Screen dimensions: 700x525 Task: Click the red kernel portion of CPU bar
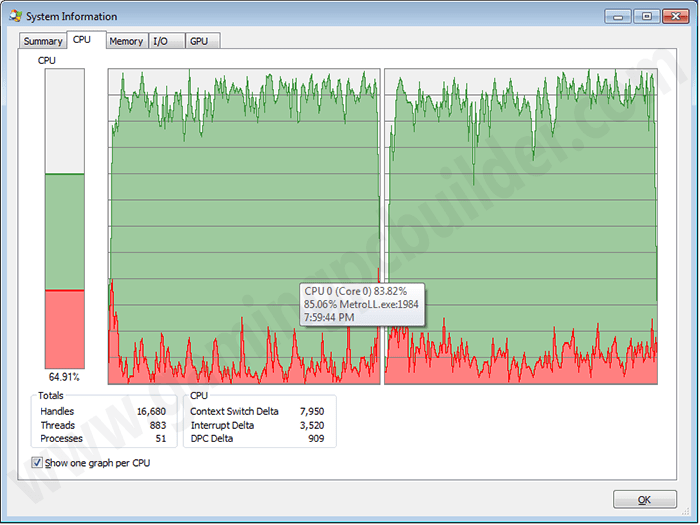click(x=65, y=329)
